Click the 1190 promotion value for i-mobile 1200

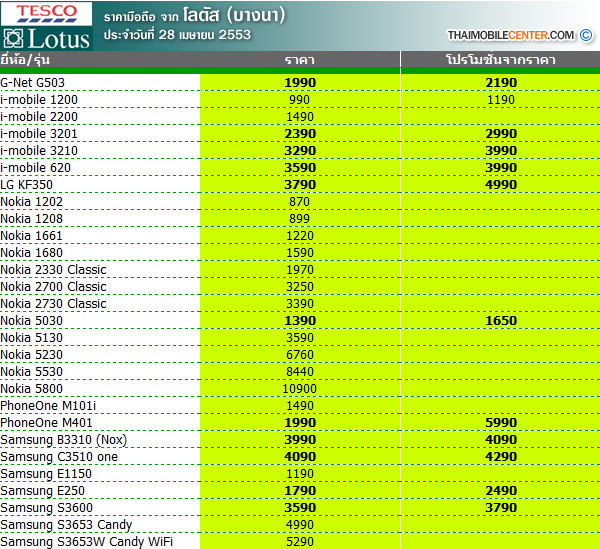[501, 100]
